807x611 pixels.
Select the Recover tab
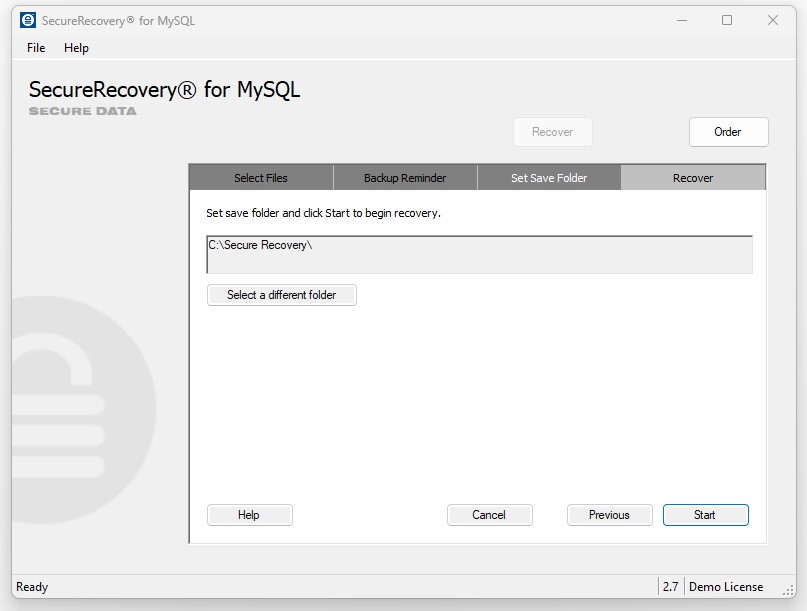691,177
